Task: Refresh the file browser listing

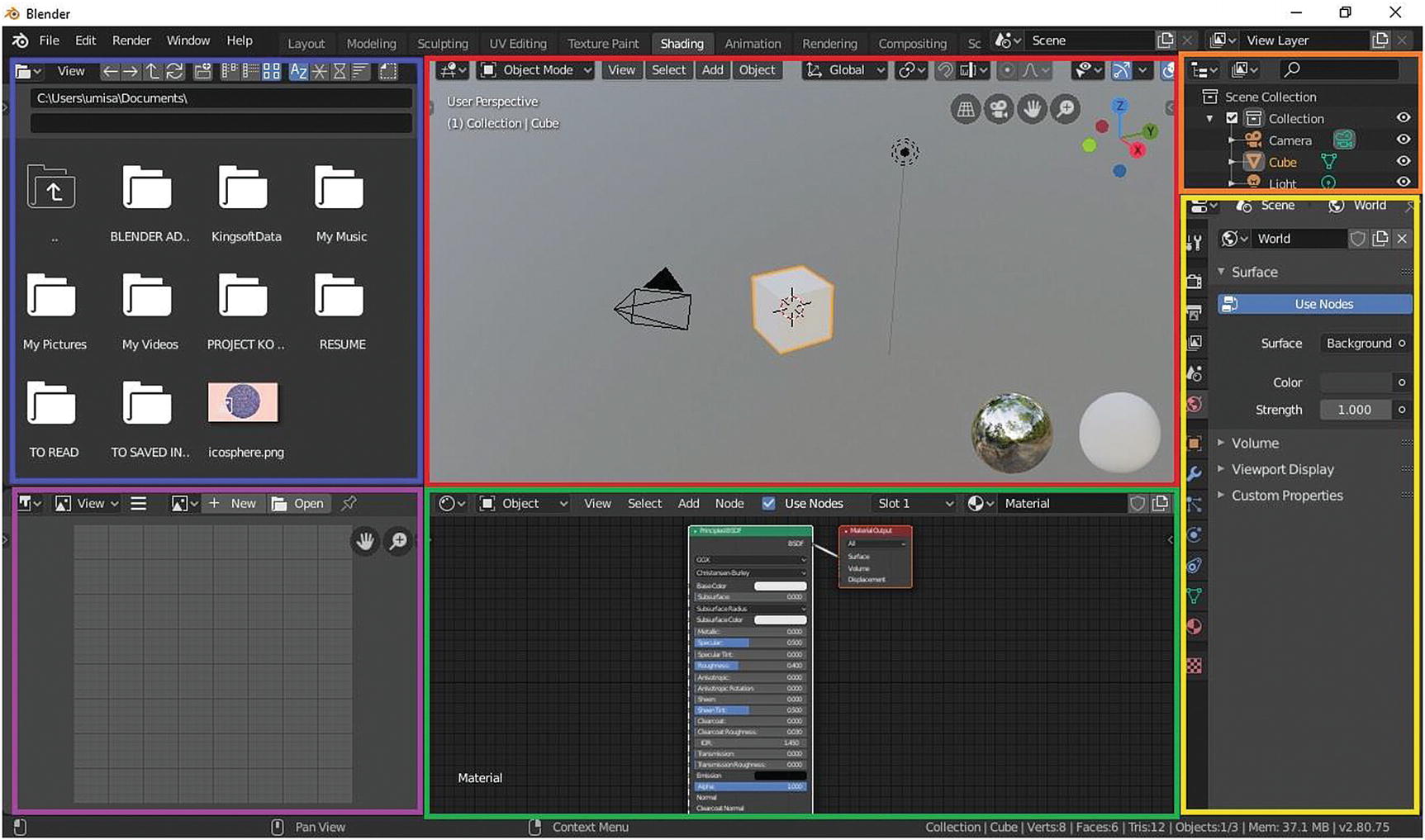Action: [175, 72]
